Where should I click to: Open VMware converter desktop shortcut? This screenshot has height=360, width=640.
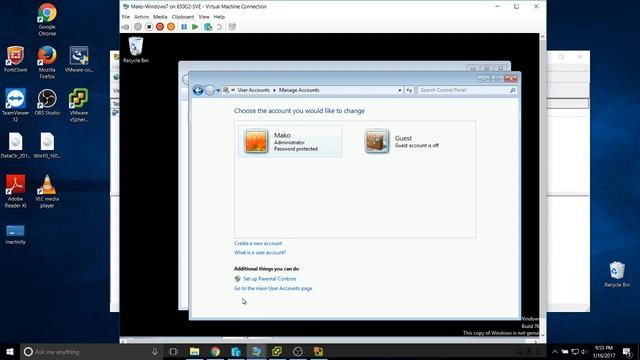[79, 59]
